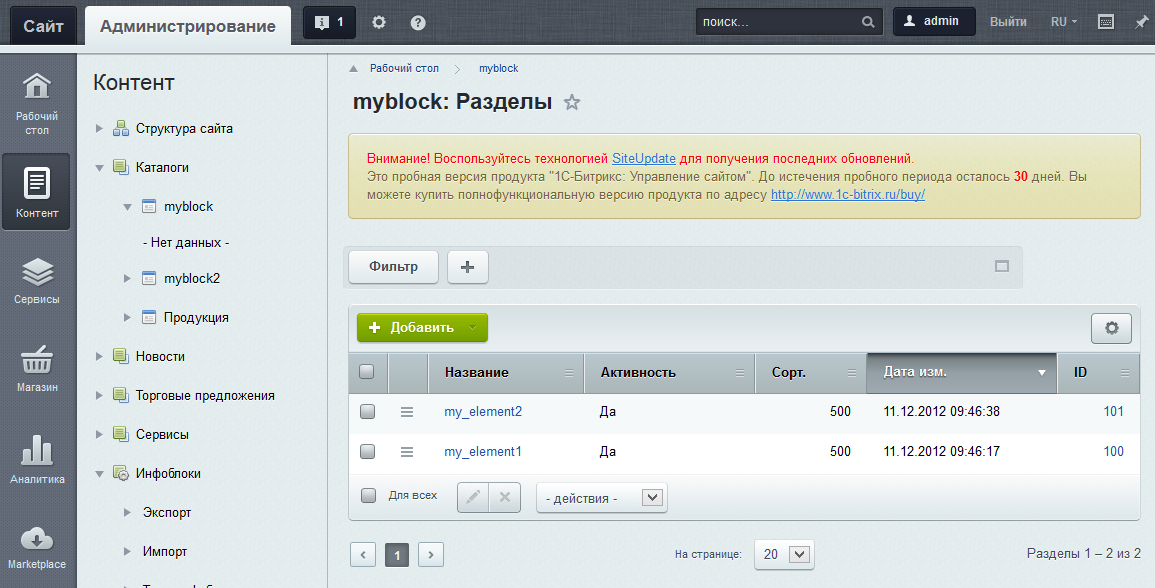Click the keyboard icon in top bar
Image resolution: width=1155 pixels, height=588 pixels.
tap(1106, 22)
